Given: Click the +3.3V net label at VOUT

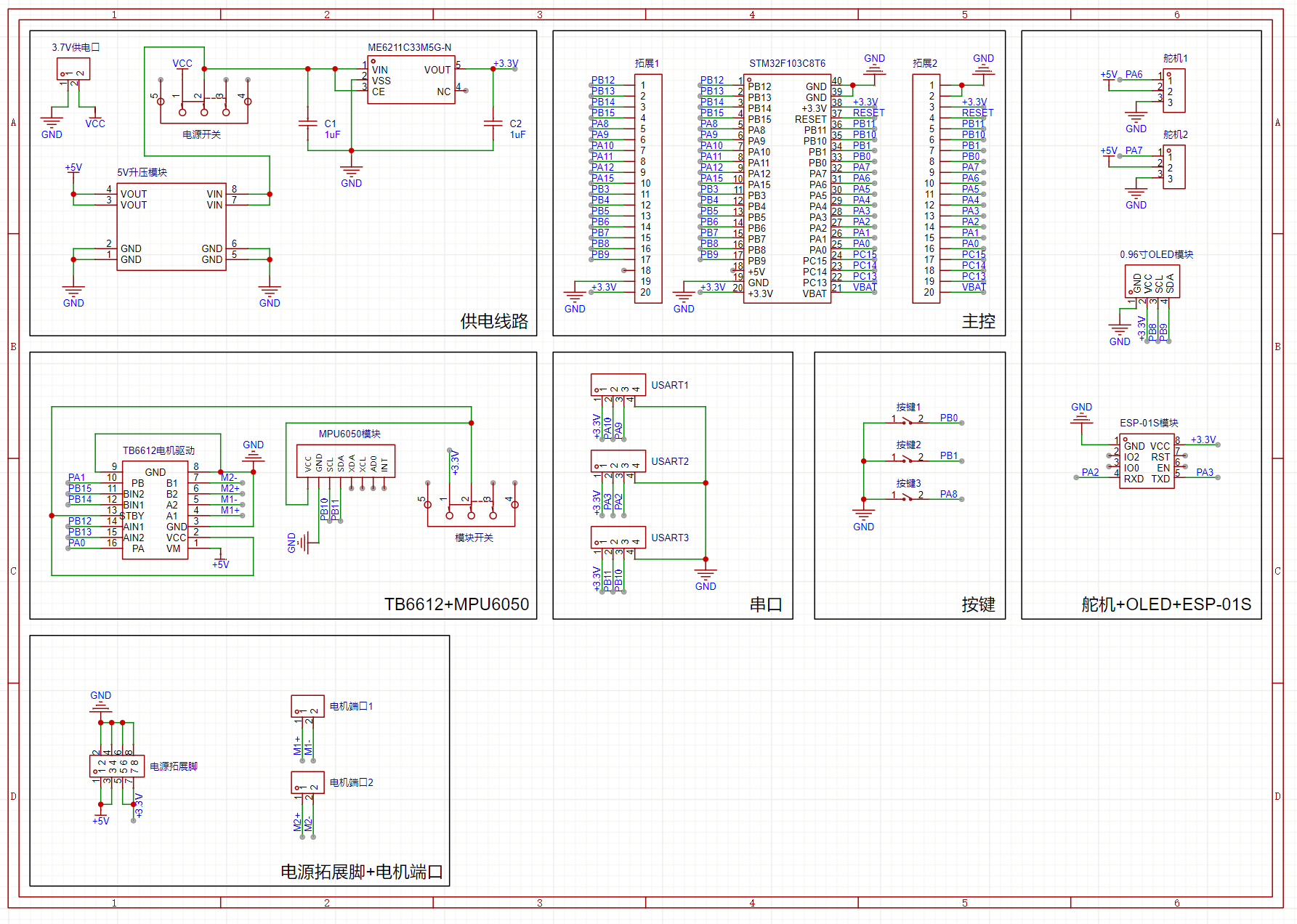Looking at the screenshot, I should pos(506,64).
